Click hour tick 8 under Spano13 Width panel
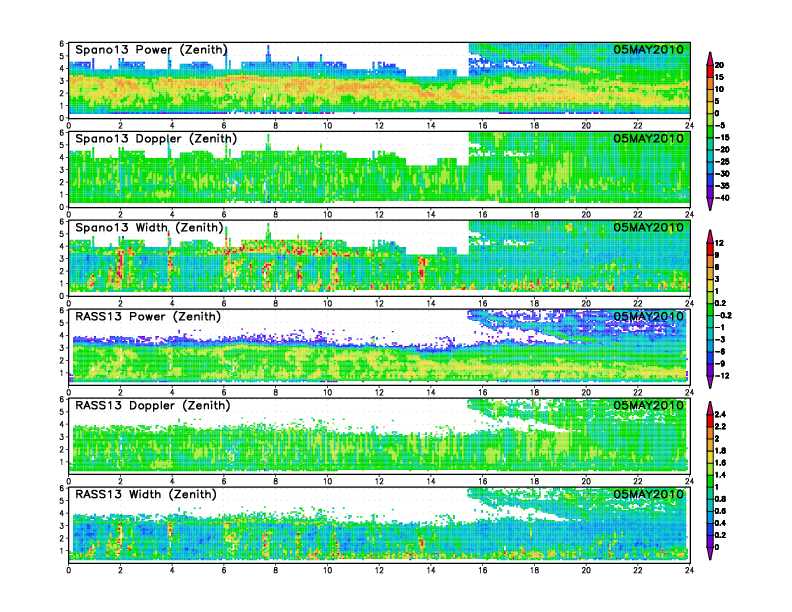 click(276, 303)
